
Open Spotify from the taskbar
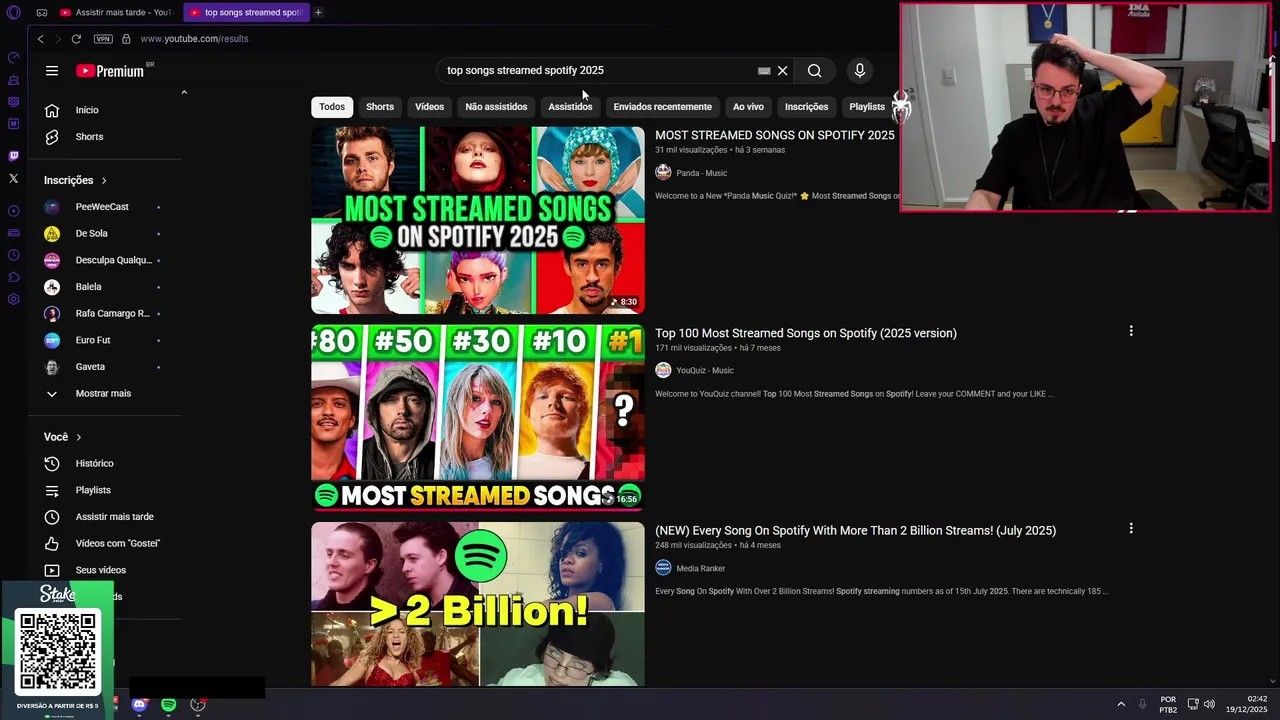point(168,705)
